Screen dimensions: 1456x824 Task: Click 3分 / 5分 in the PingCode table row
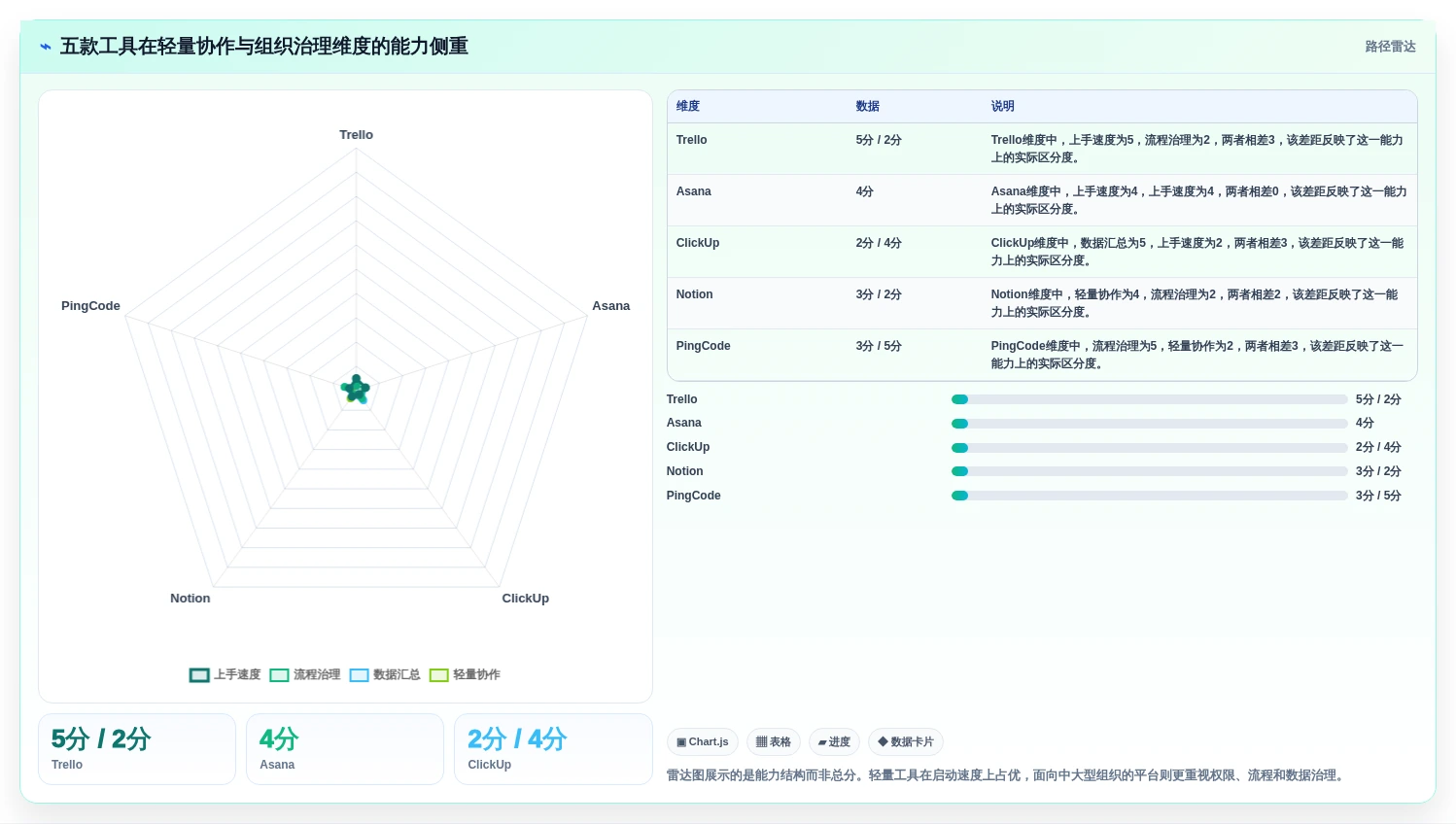(x=879, y=346)
